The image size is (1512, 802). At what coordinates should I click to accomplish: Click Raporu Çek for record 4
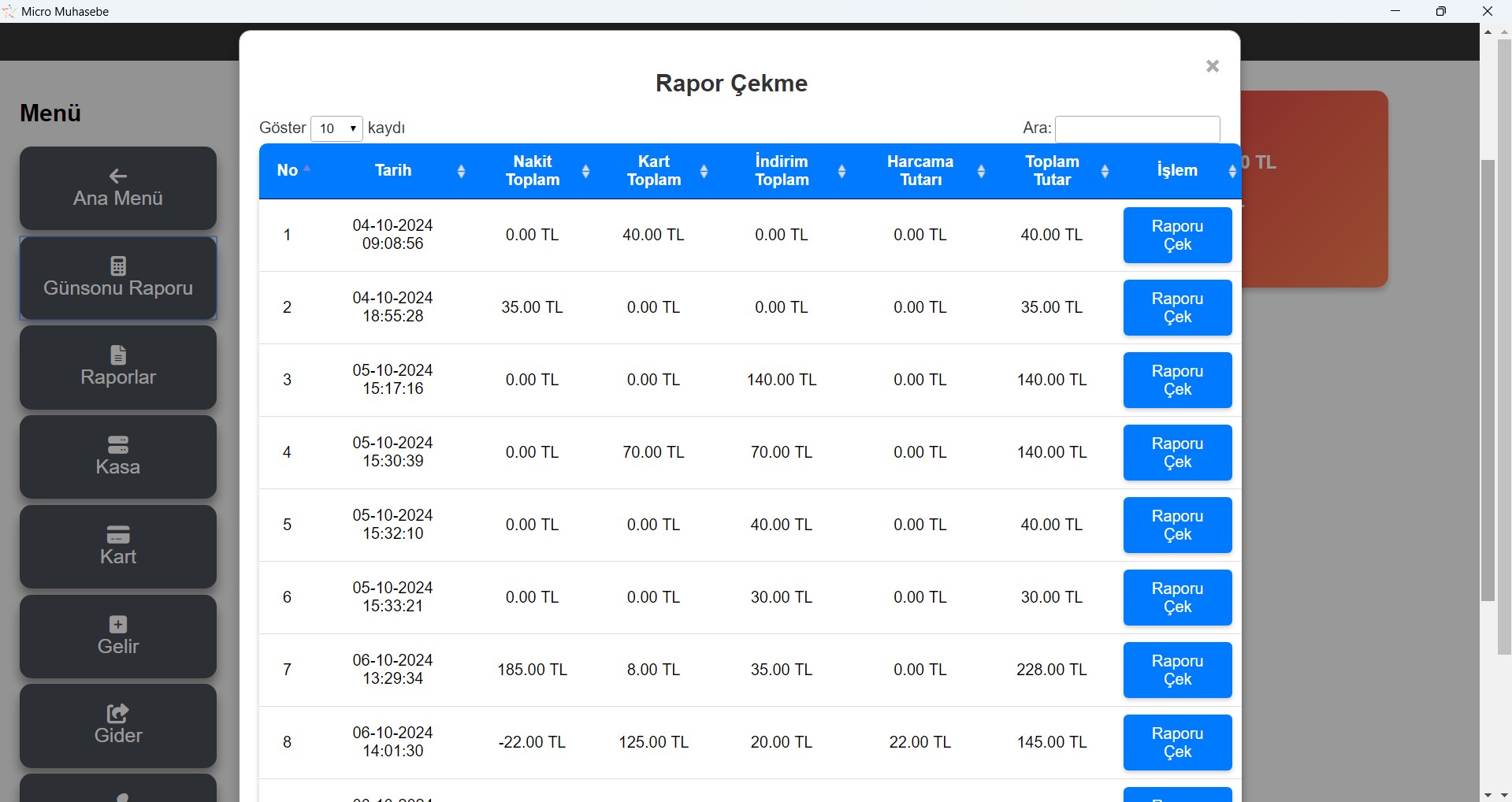point(1177,453)
